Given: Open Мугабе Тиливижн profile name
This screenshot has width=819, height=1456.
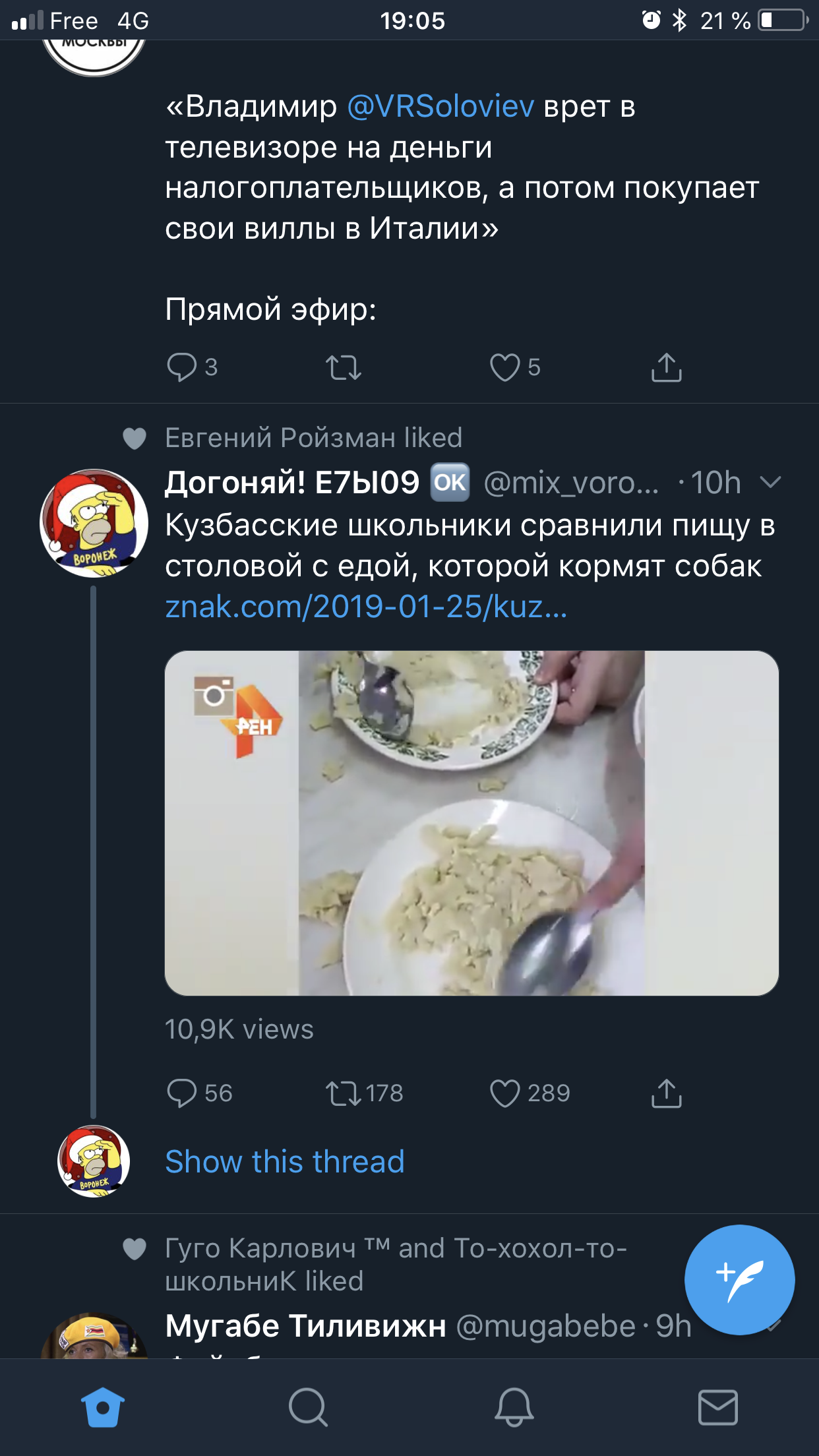Looking at the screenshot, I should coord(305,1327).
